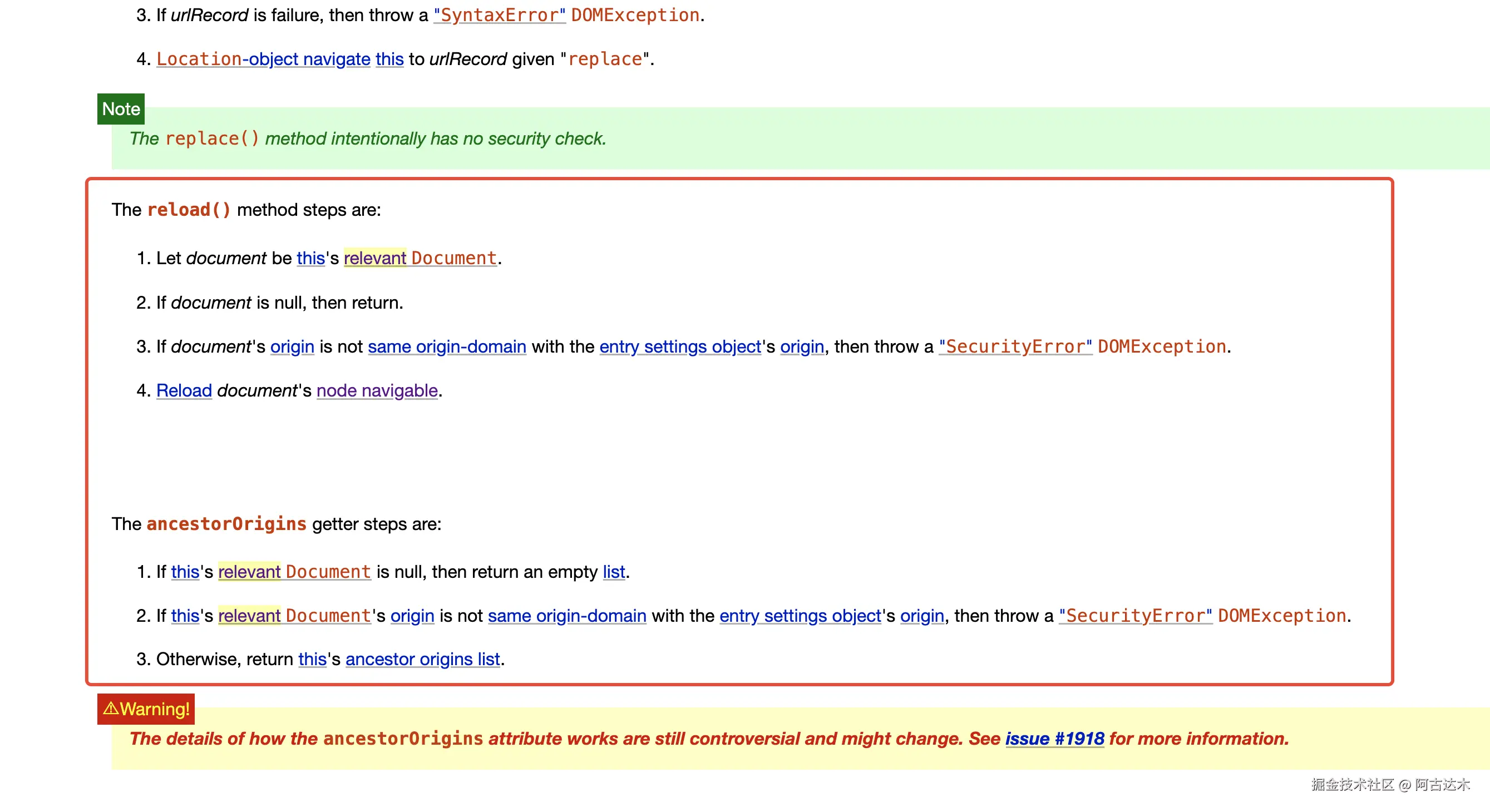Image resolution: width=1490 pixels, height=812 pixels.
Task: Open the "list" link after empty
Action: tap(613, 572)
